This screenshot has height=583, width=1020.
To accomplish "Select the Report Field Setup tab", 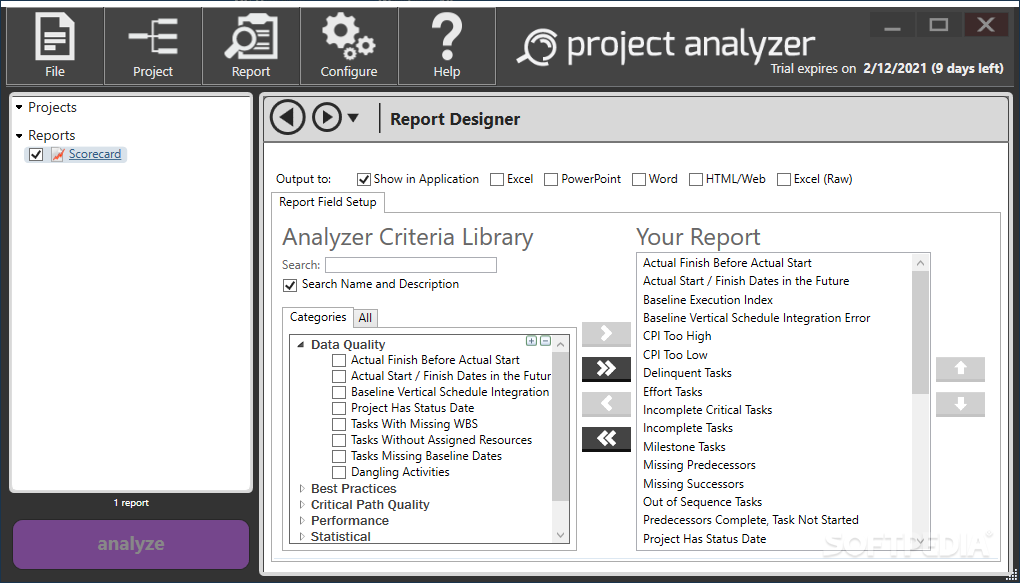I will [x=328, y=202].
